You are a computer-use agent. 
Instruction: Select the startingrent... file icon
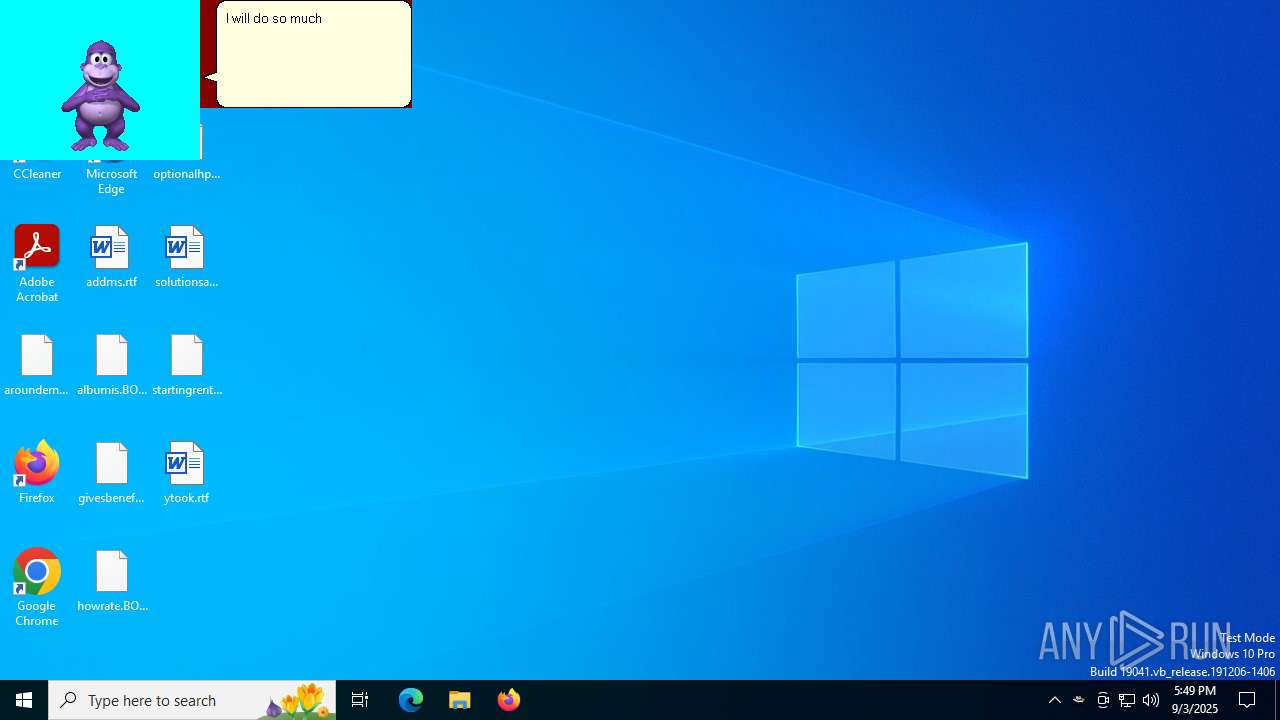point(187,365)
